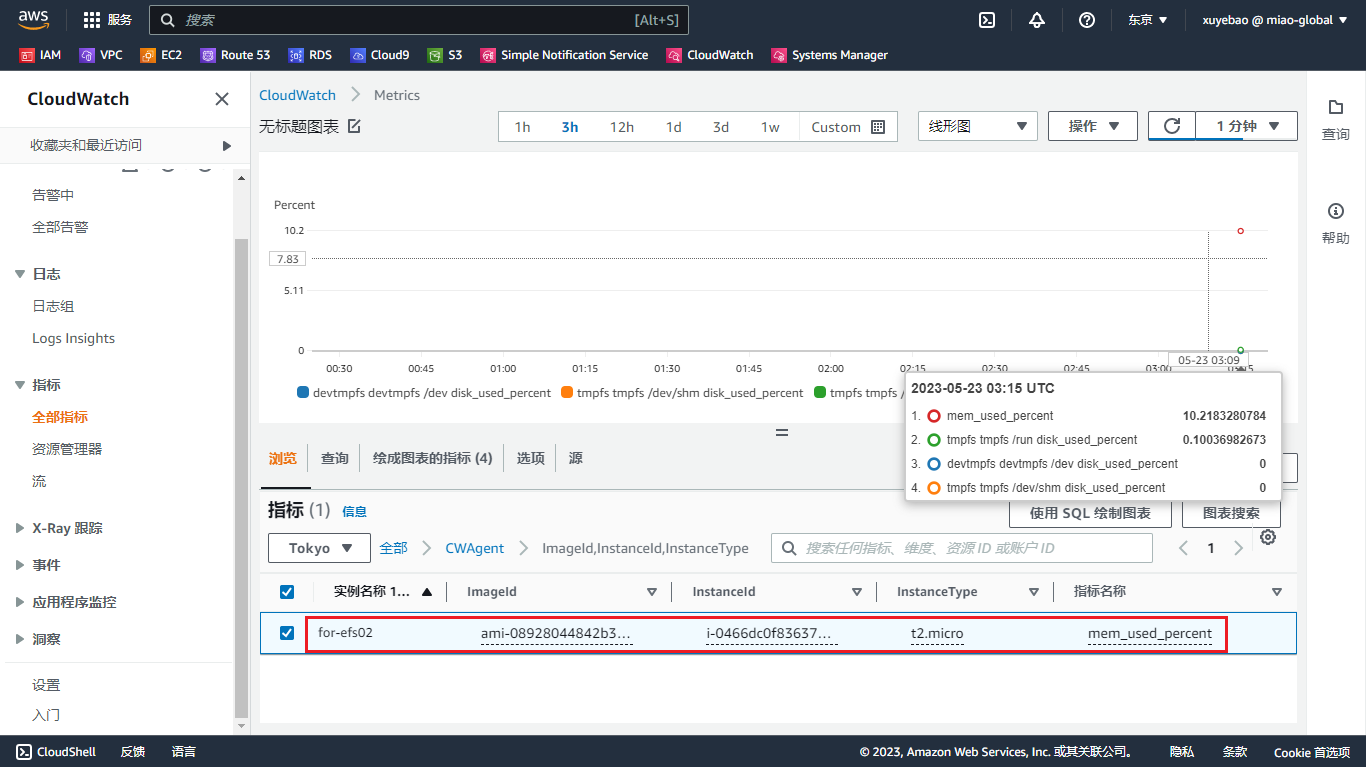Collapse the 日志 navigation section
The height and width of the screenshot is (767, 1366).
point(22,274)
